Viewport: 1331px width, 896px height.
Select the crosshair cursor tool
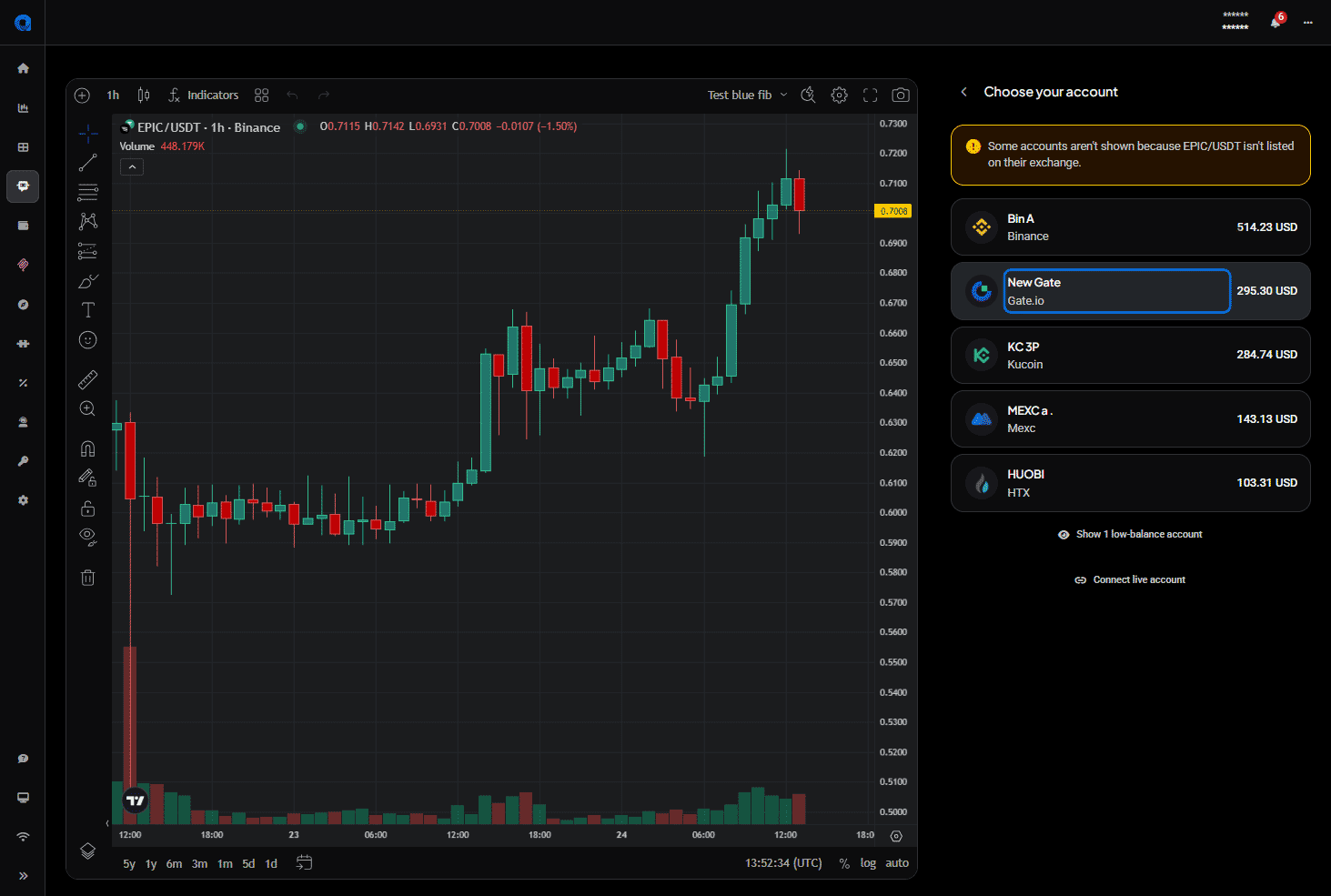(87, 135)
